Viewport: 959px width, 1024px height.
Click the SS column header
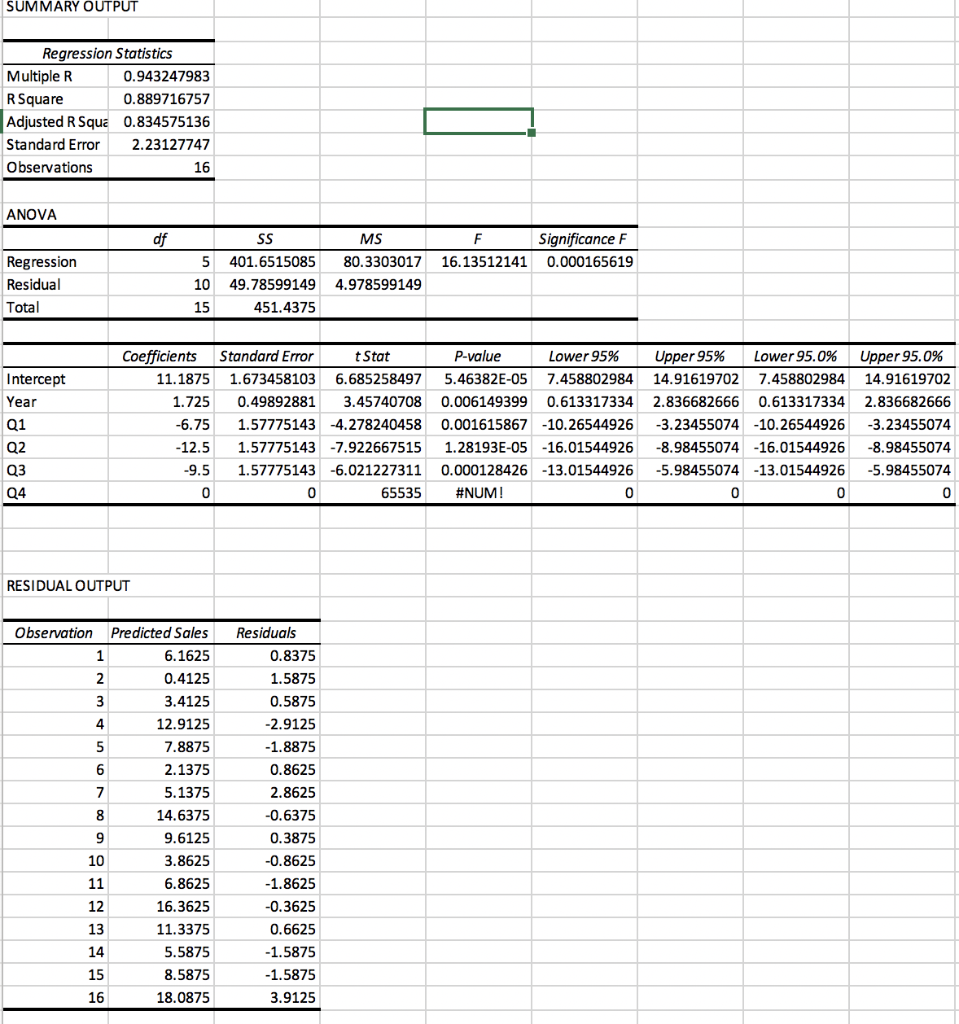pyautogui.click(x=265, y=238)
